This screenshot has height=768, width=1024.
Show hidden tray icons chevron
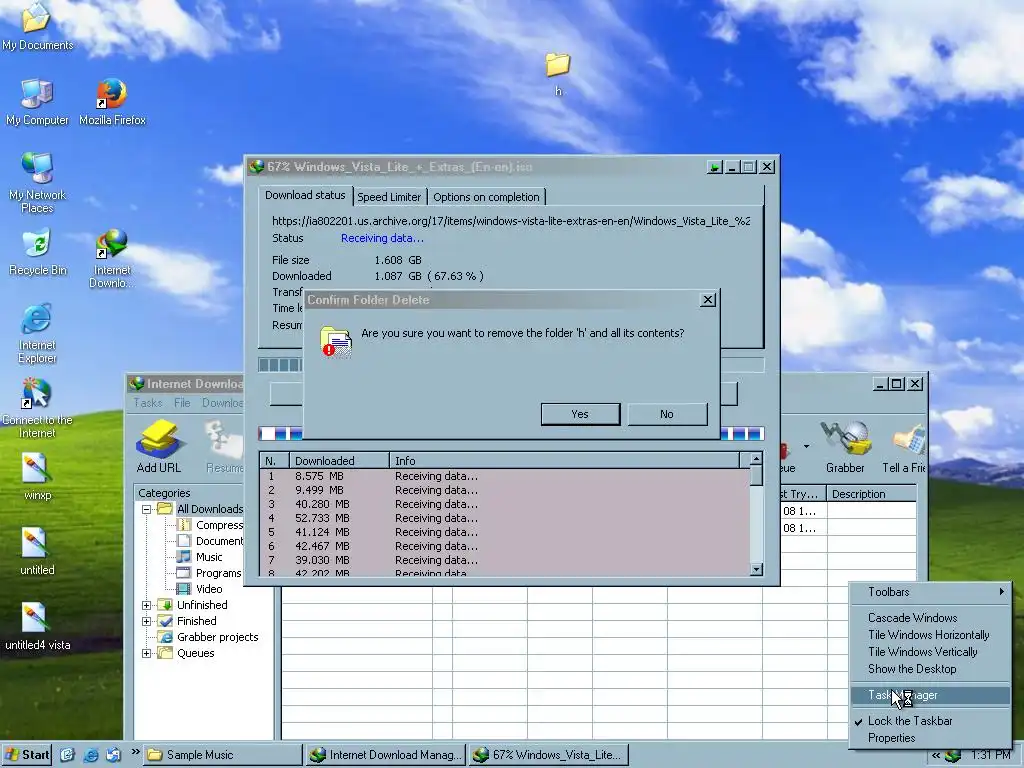point(936,756)
